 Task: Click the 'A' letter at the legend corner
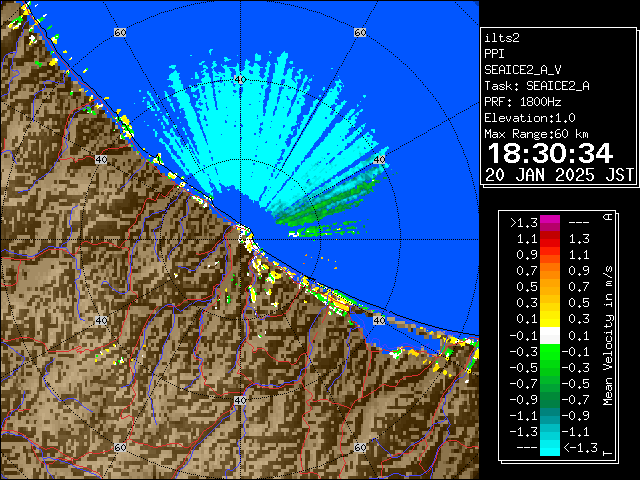pos(608,217)
